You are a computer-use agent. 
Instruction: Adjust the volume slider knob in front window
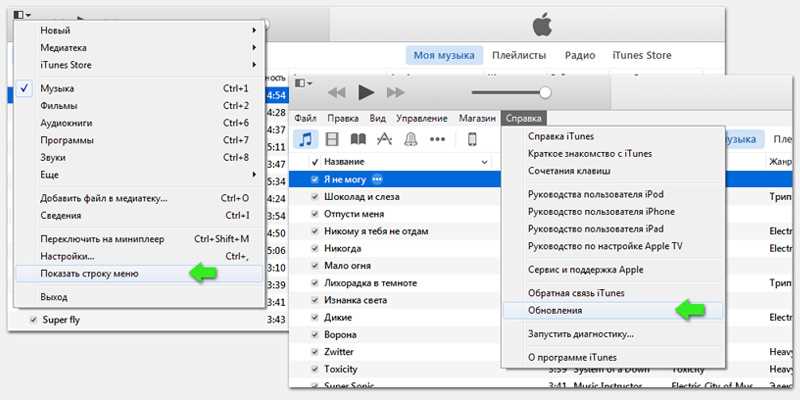545,92
